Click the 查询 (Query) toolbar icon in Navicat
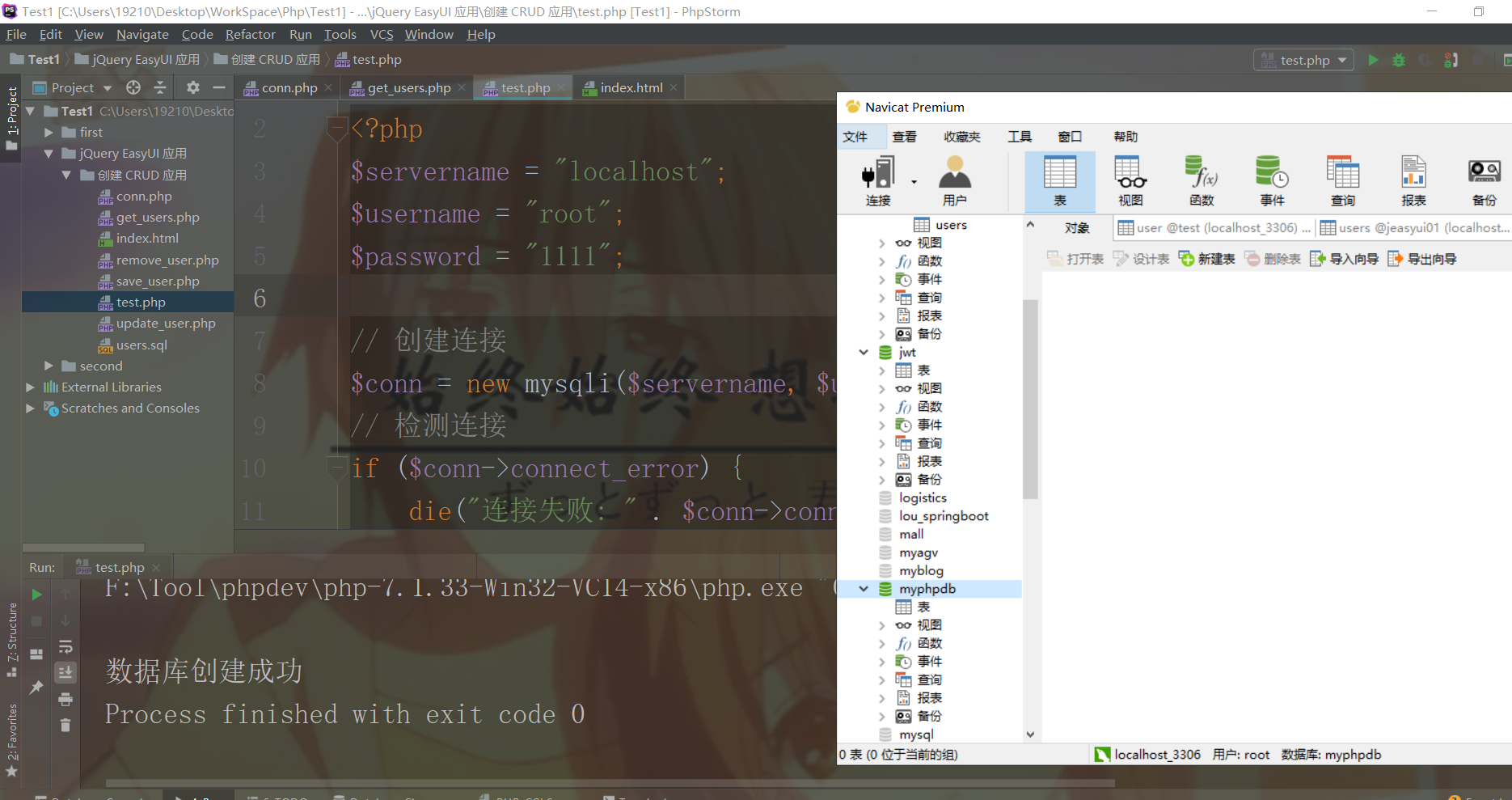The width and height of the screenshot is (1512, 800). point(1343,181)
